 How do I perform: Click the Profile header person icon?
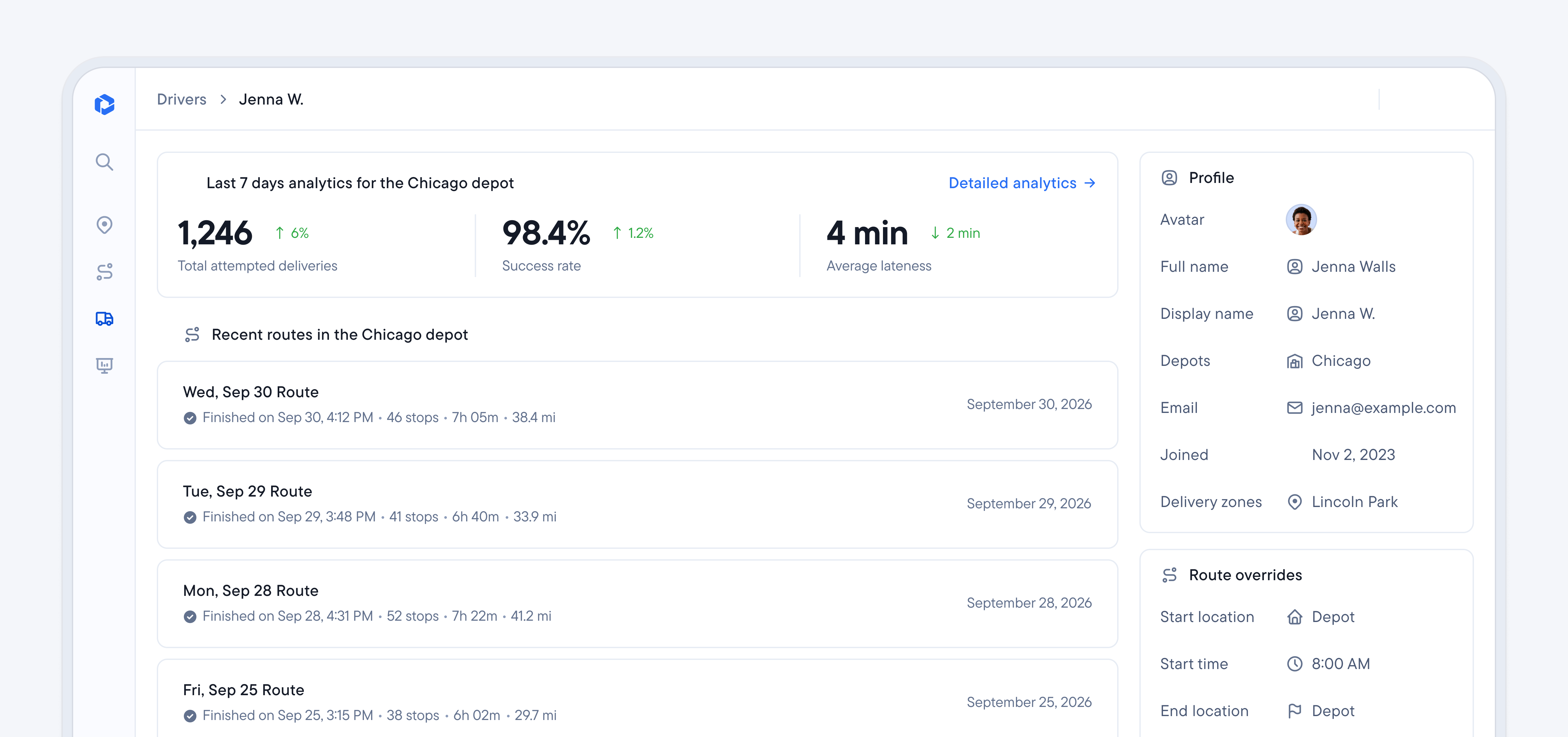[1169, 178]
